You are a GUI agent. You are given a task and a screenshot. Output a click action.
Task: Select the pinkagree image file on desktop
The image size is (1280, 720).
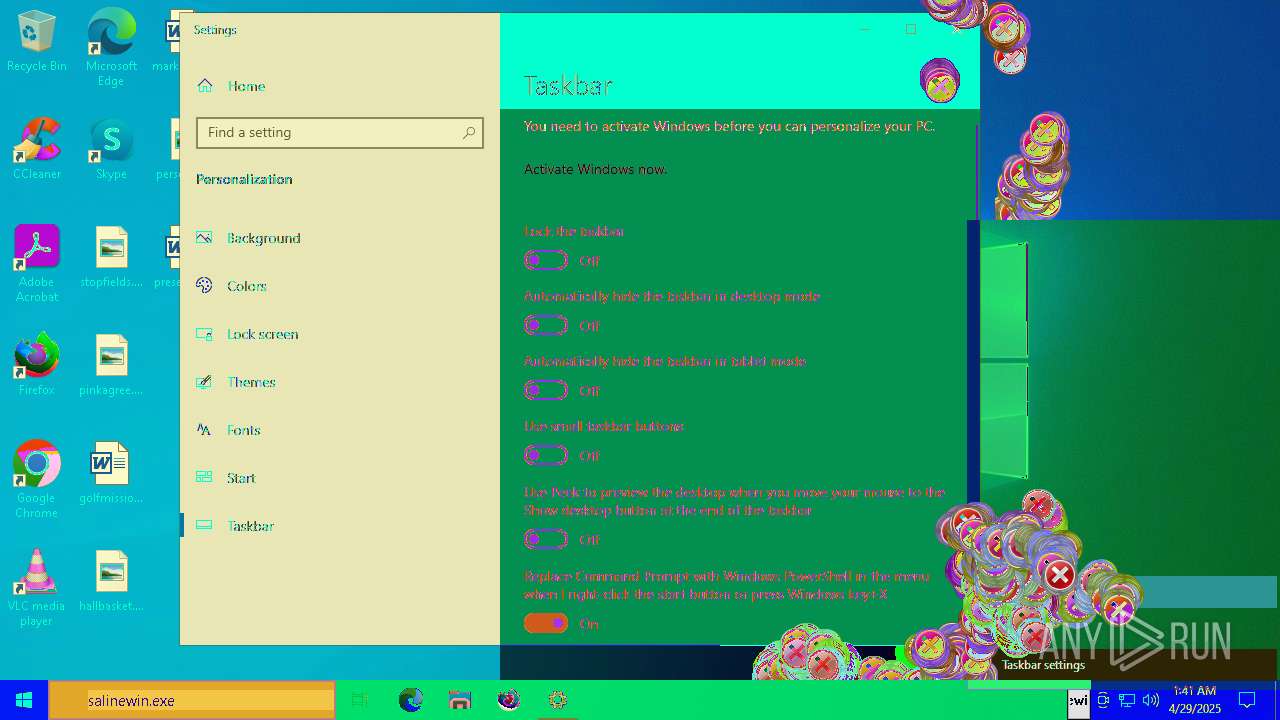111,365
